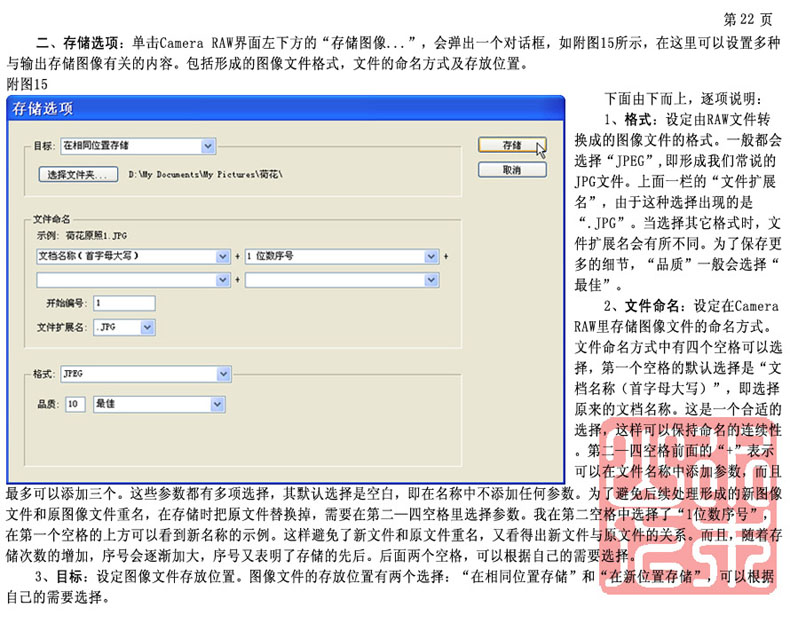Click the 取消 cancel button
Viewport: 790px width, 639px height.
pyautogui.click(x=512, y=170)
